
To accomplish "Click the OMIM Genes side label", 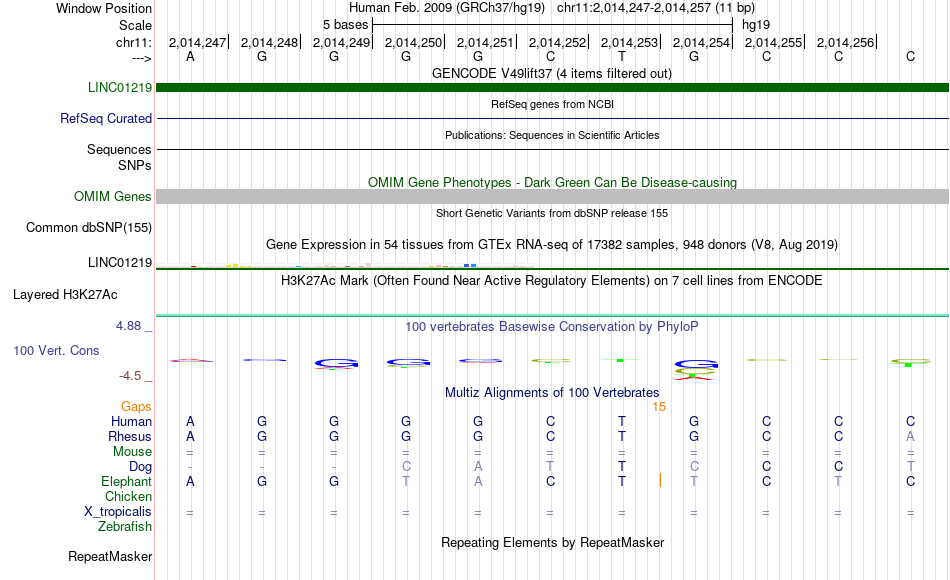I will tap(113, 196).
